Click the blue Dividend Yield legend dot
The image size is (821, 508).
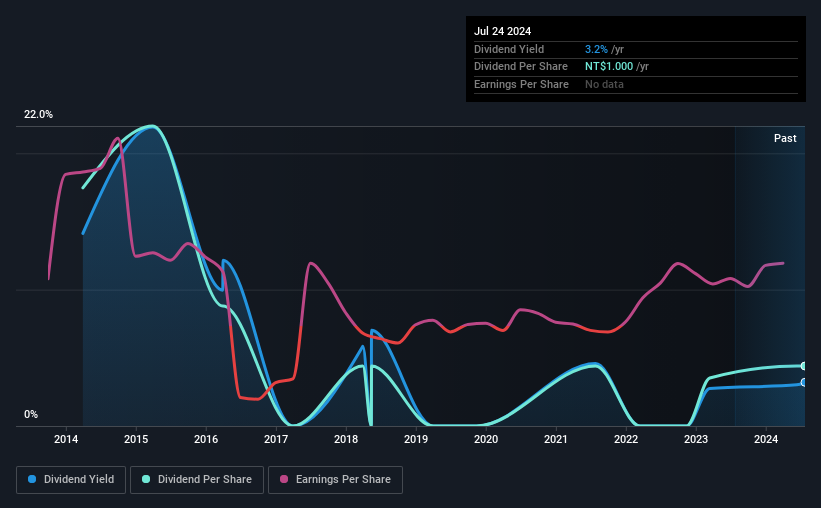point(32,479)
